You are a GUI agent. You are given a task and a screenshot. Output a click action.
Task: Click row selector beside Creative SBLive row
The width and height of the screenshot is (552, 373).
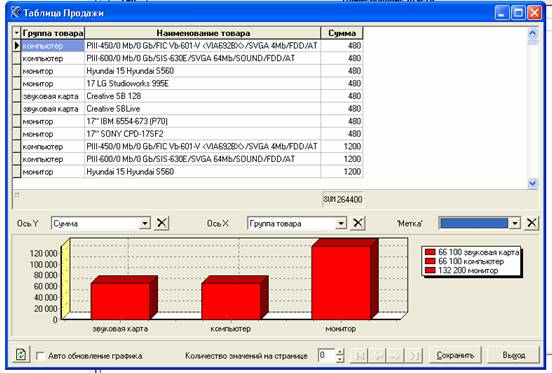(17, 109)
